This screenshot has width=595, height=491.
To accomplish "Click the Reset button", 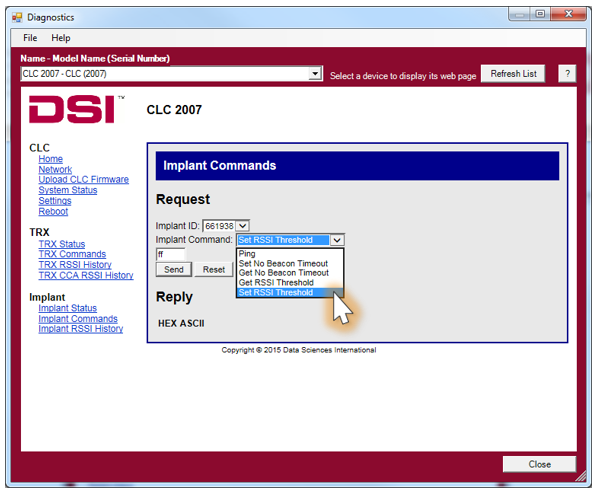I will click(x=214, y=269).
